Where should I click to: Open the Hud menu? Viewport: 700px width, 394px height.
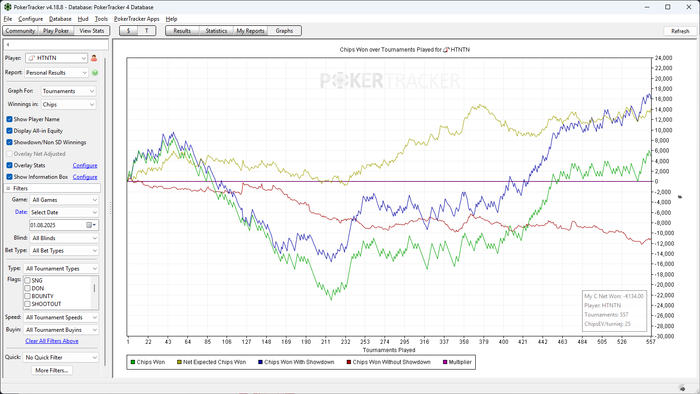point(83,19)
